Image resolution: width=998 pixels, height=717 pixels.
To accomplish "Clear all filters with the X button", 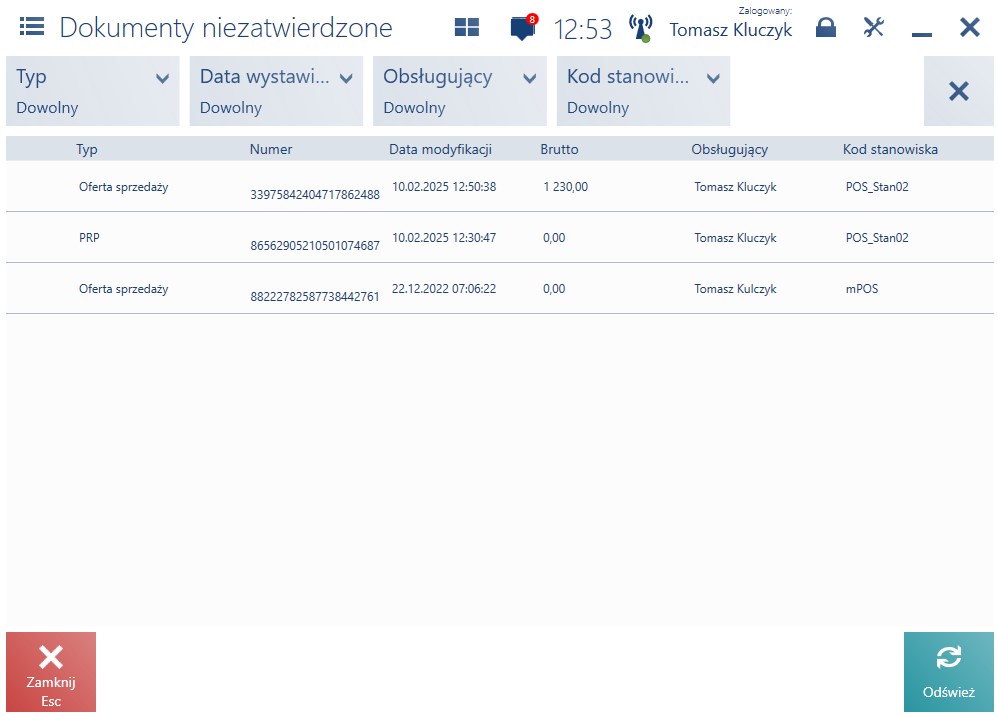I will click(x=959, y=91).
